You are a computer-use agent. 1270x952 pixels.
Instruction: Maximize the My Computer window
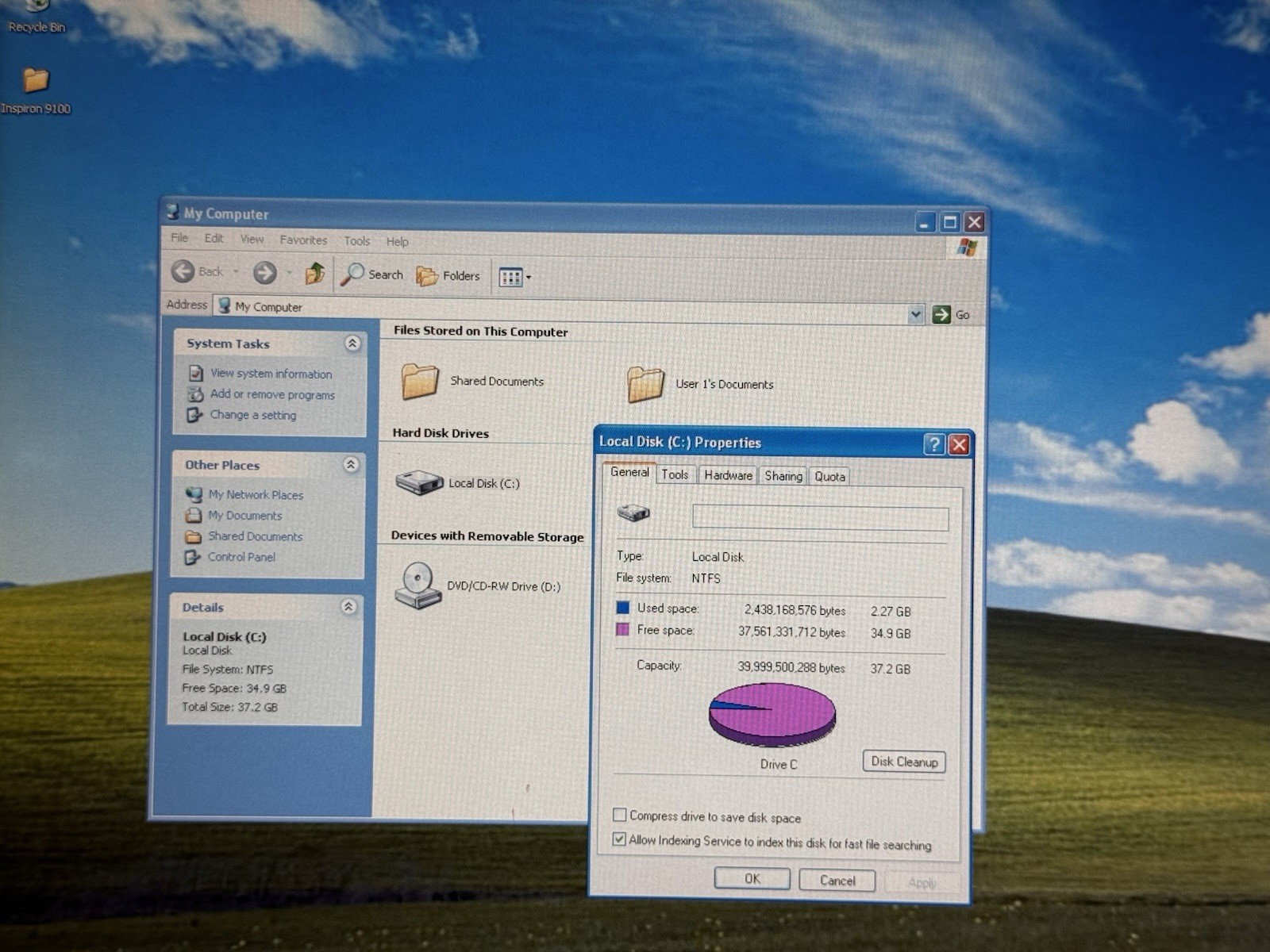click(x=950, y=222)
